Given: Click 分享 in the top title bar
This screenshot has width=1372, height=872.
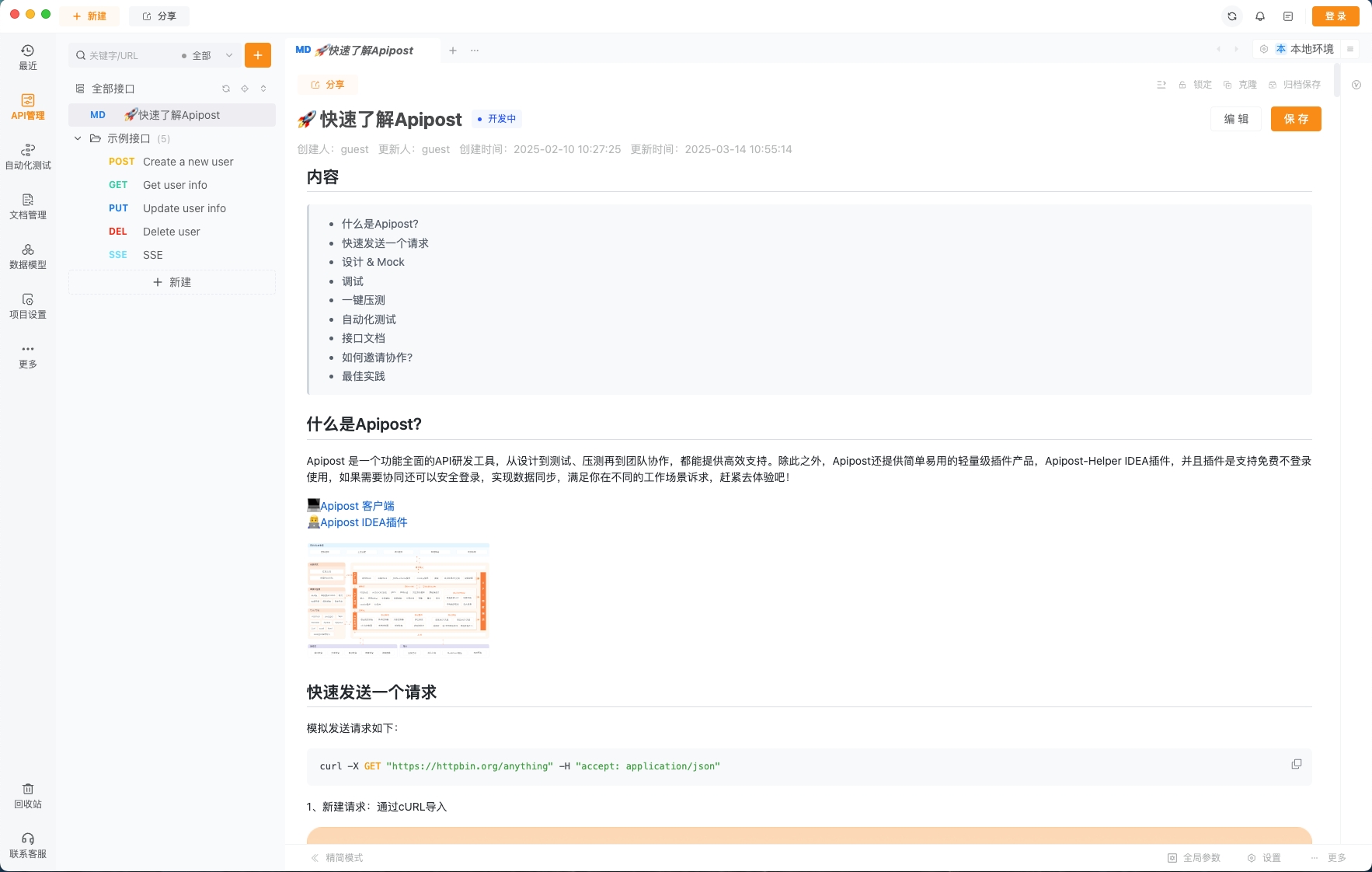Looking at the screenshot, I should point(159,16).
